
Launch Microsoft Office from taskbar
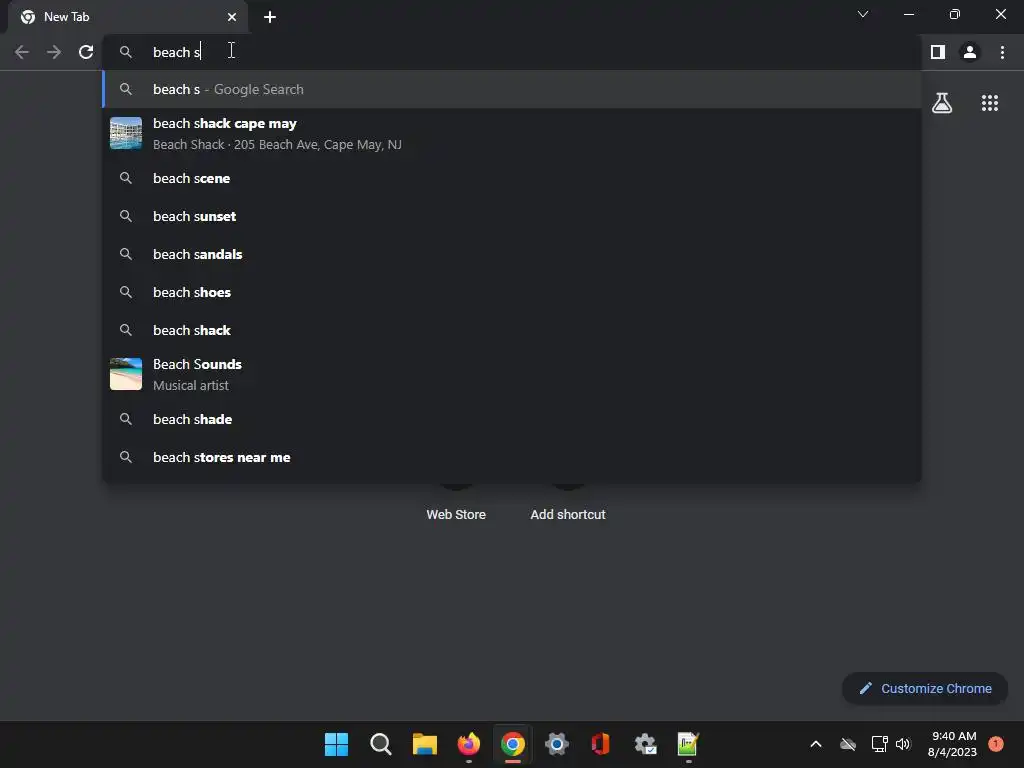(x=601, y=744)
